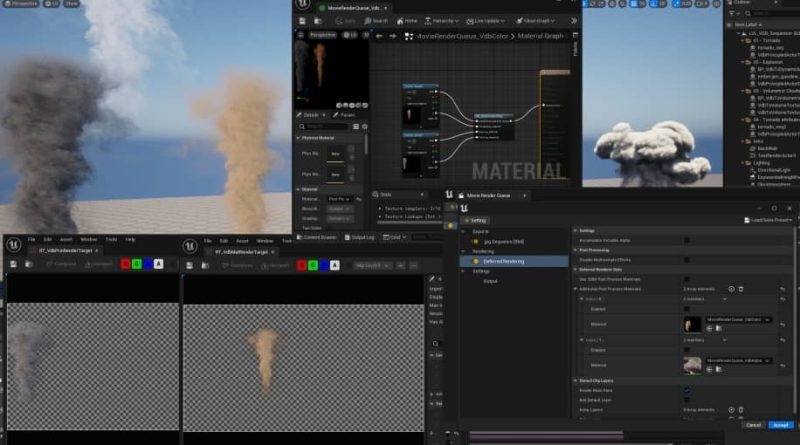800x445 pixels.
Task: Navigate back in the material graph
Action: [379, 36]
